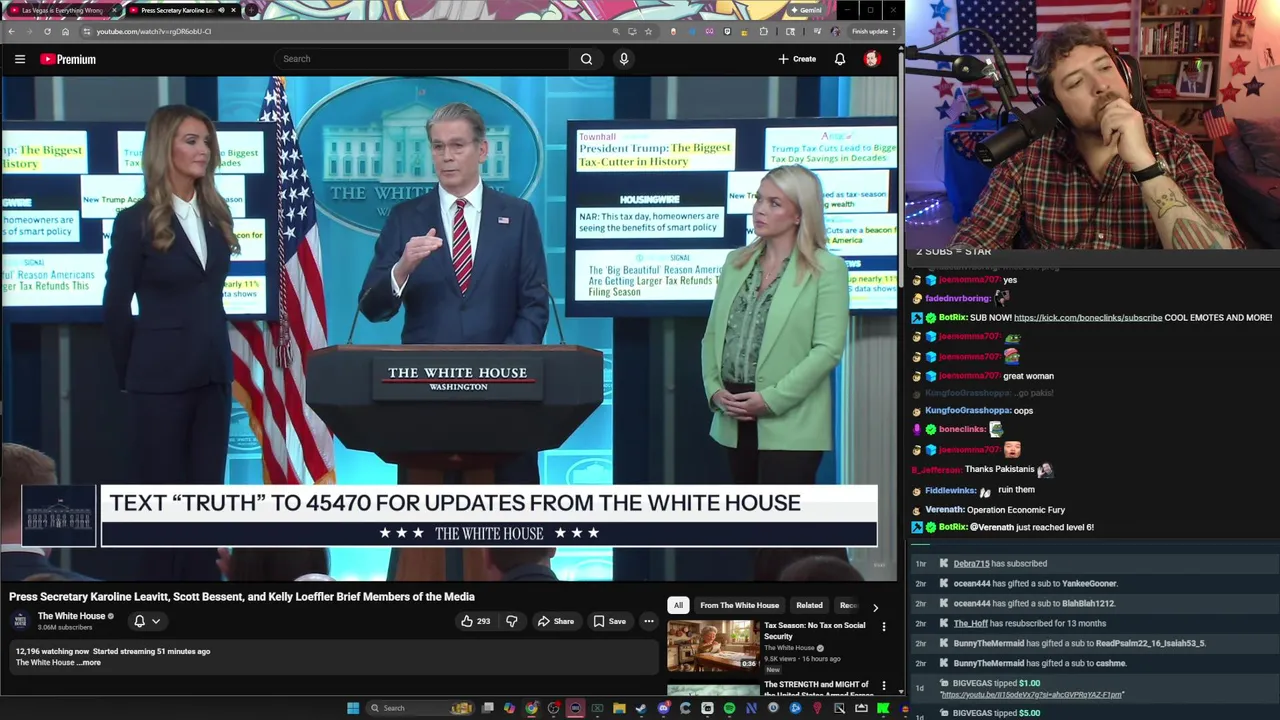1280x720 pixels.
Task: Open Microsoft Copilot taskbar icon
Action: 509,708
